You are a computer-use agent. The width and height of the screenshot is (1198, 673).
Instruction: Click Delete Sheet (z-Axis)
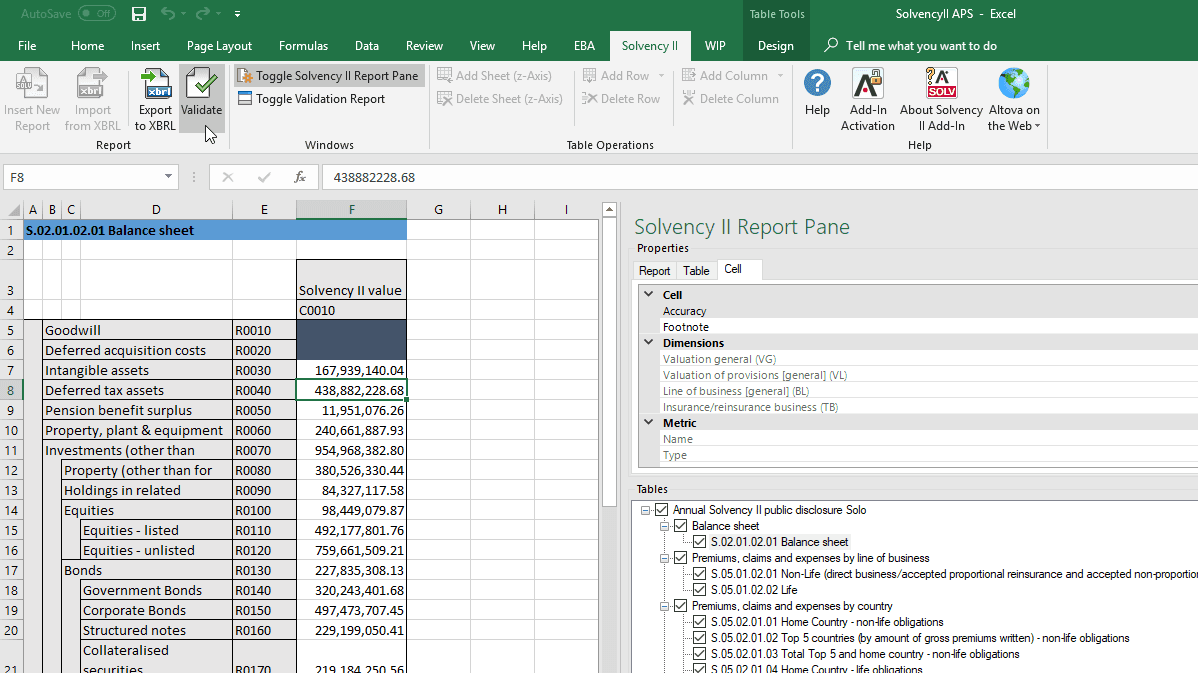point(500,99)
